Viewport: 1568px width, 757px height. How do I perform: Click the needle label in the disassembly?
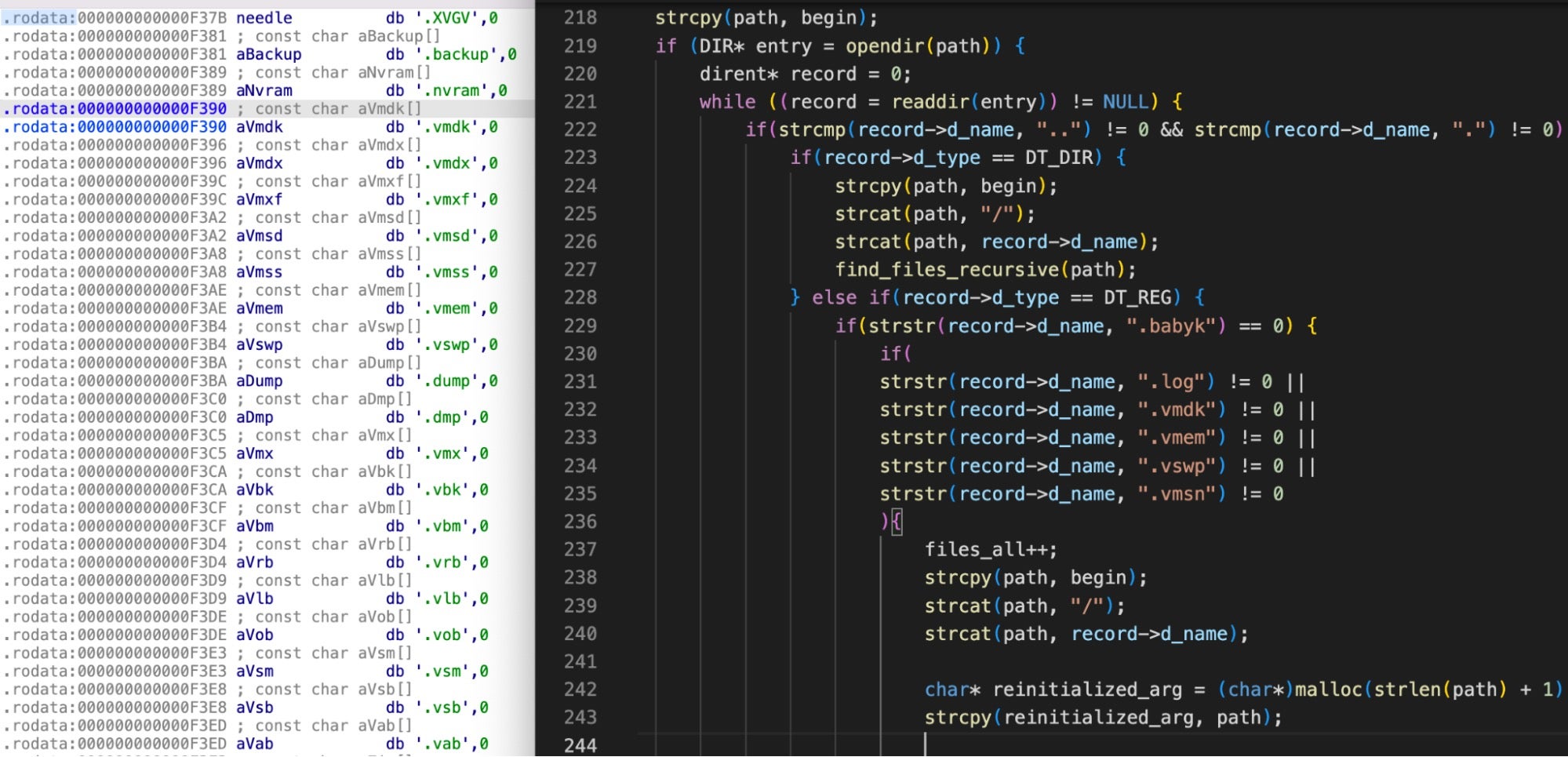click(264, 17)
